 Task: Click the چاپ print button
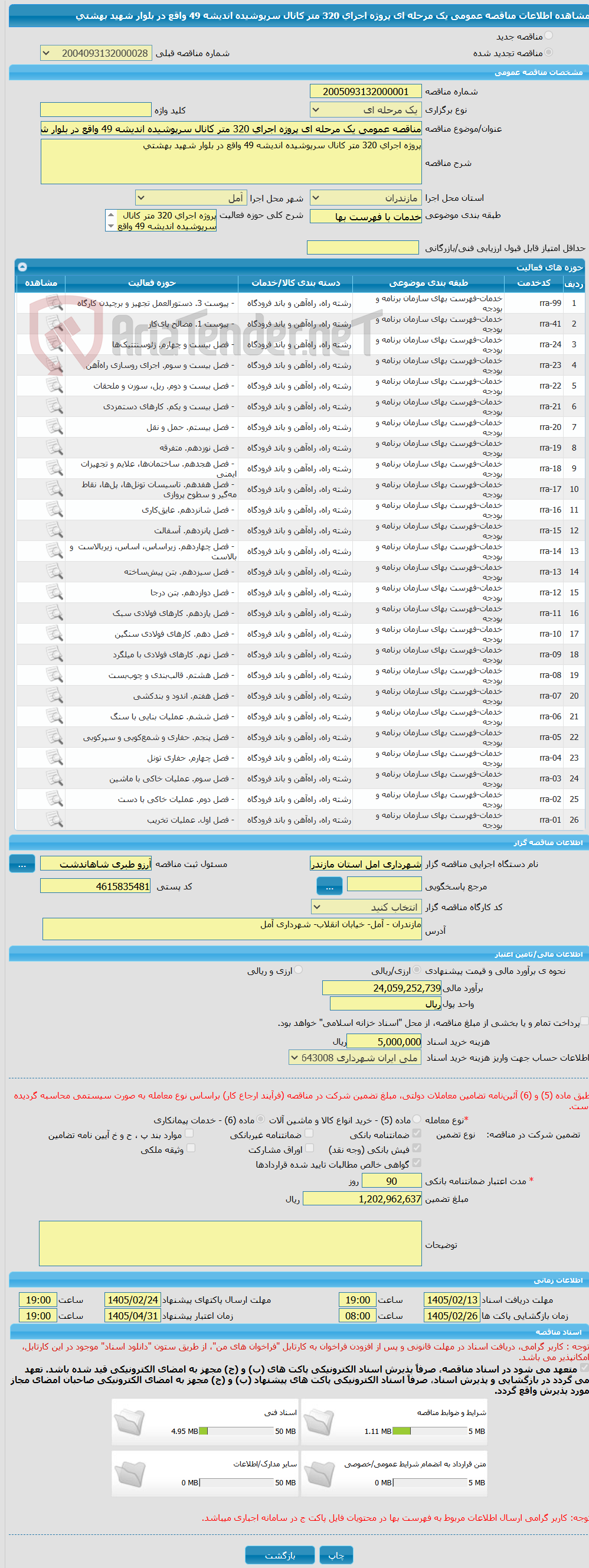[336, 1555]
